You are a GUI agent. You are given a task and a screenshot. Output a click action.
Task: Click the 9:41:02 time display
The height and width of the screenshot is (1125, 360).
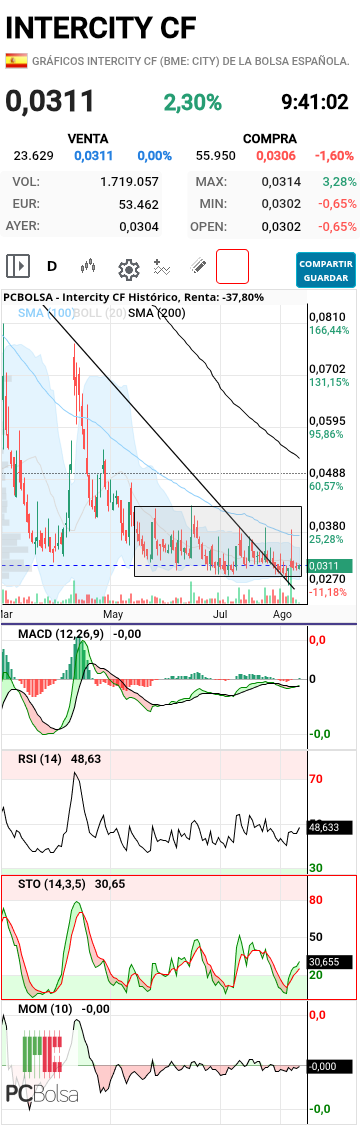pyautogui.click(x=315, y=102)
